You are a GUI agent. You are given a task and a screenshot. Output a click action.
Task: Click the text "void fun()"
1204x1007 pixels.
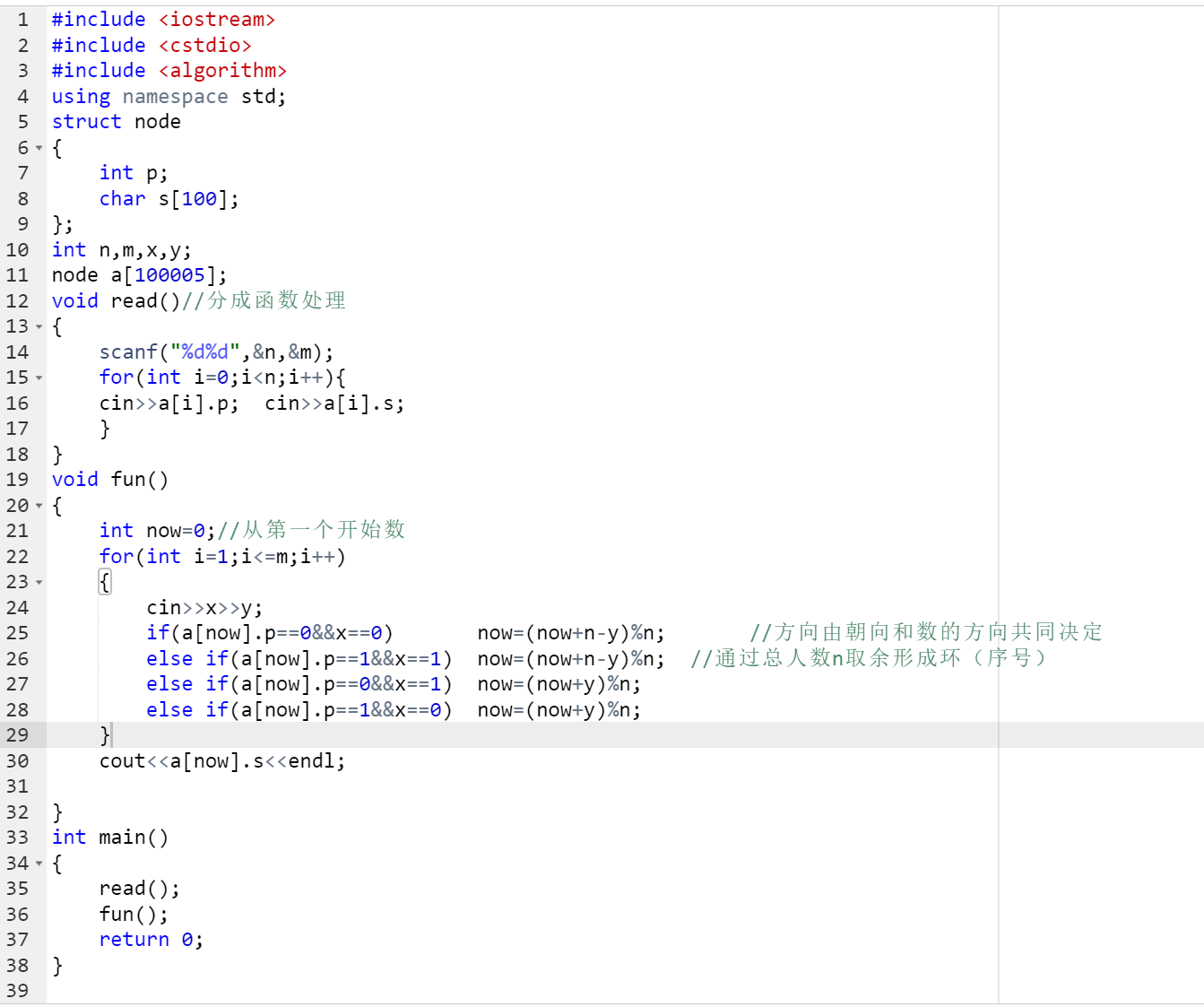[110, 480]
